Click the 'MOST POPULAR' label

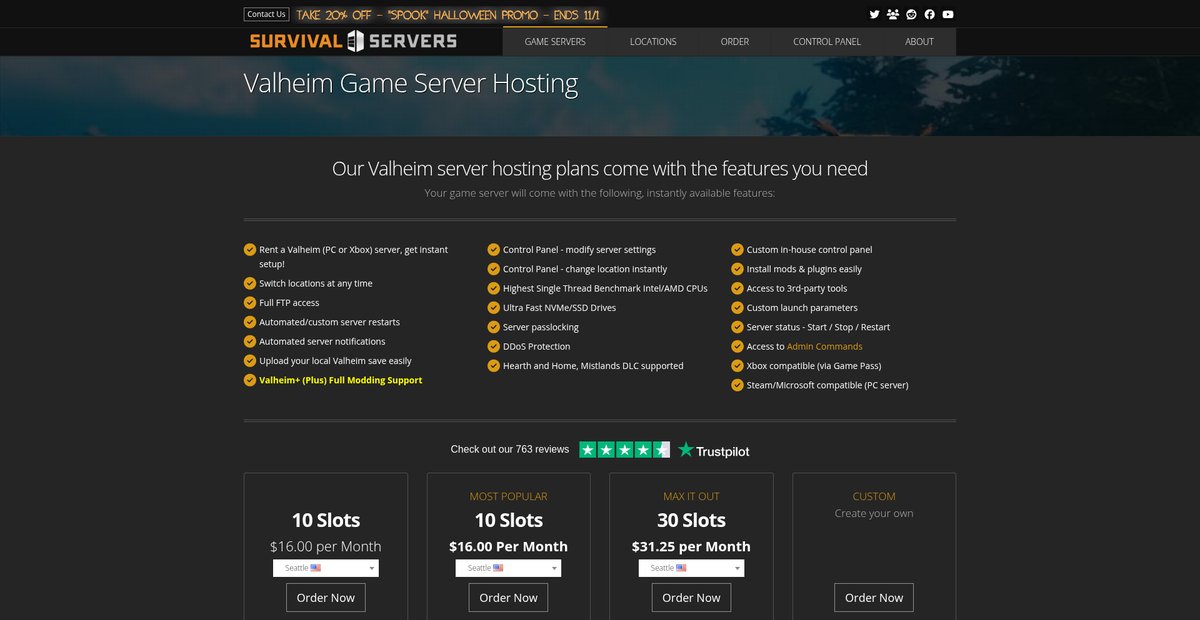508,496
